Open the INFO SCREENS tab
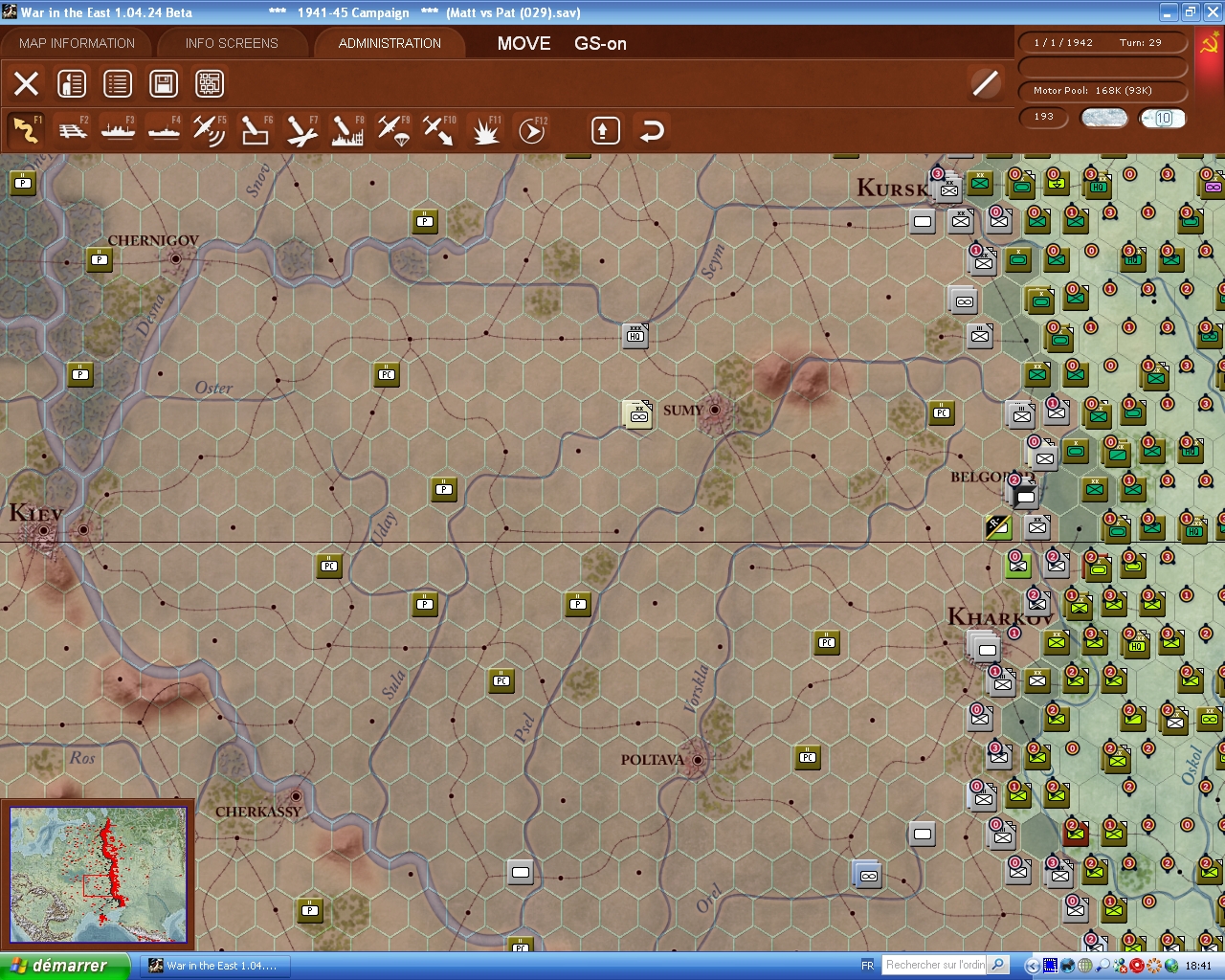Image resolution: width=1225 pixels, height=980 pixels. coord(232,43)
